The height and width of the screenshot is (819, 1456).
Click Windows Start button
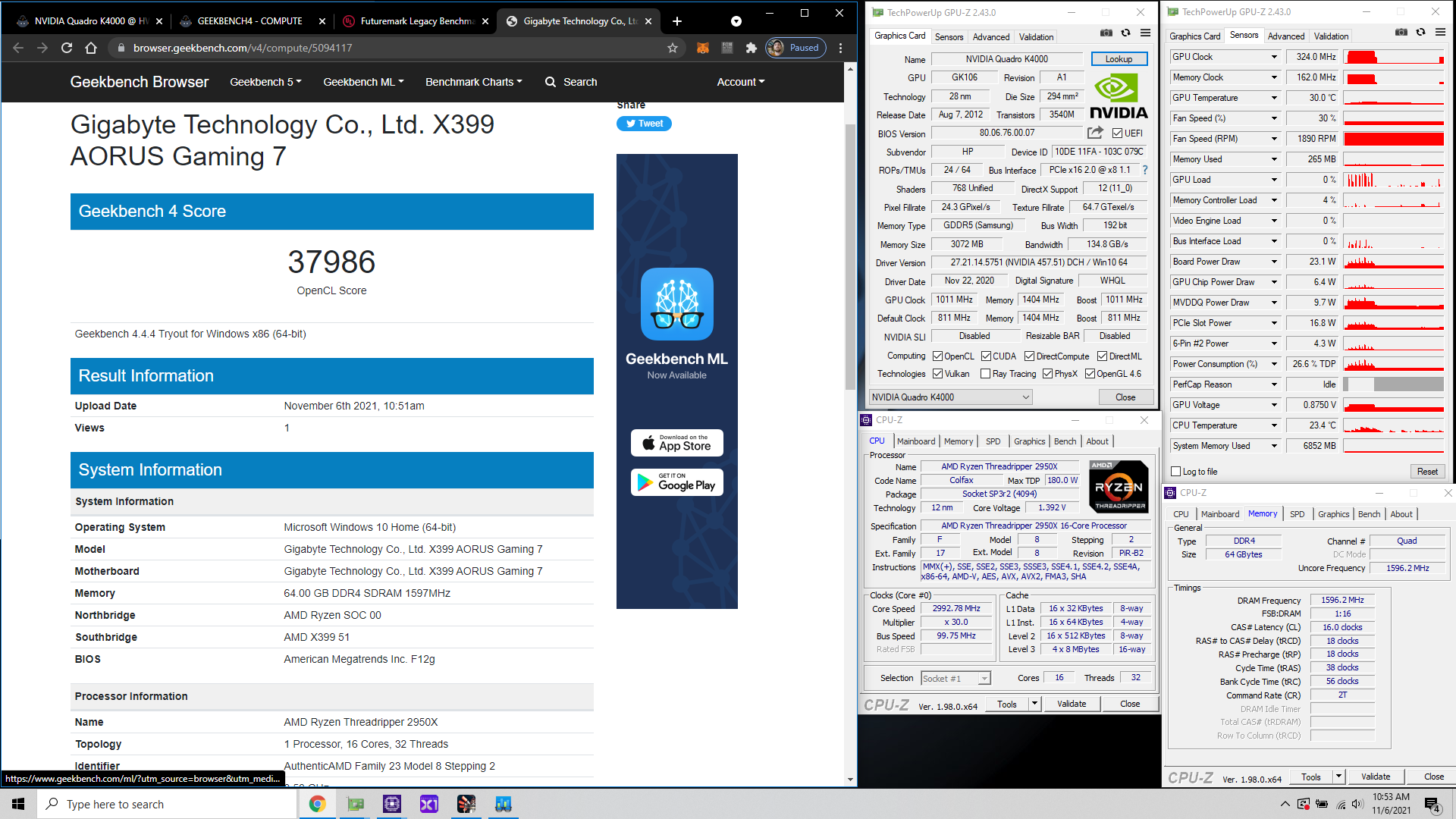click(x=18, y=804)
